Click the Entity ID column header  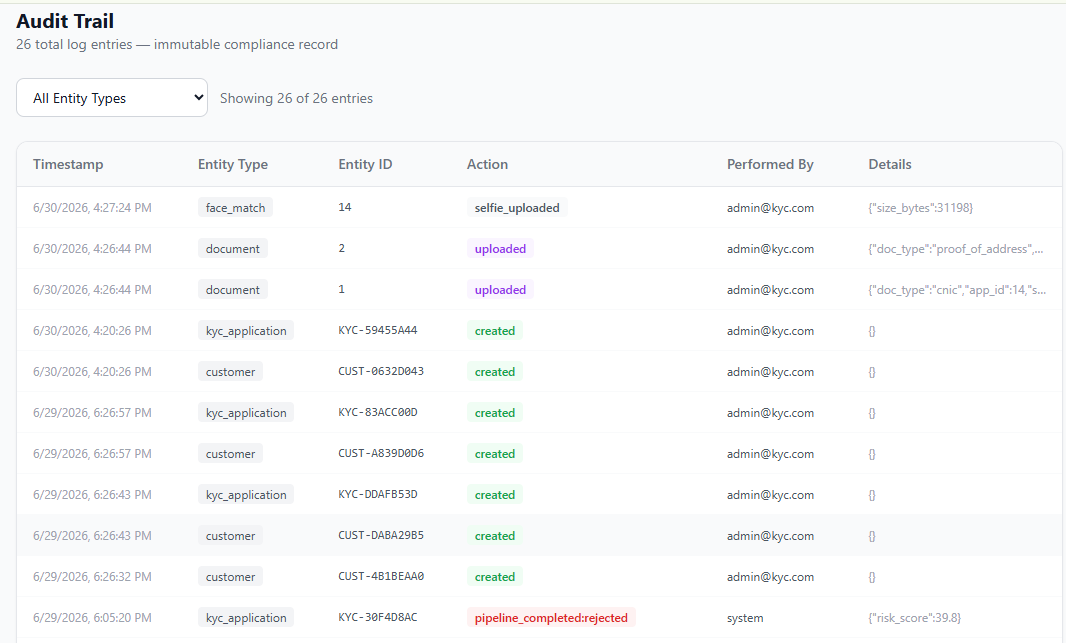pos(365,164)
